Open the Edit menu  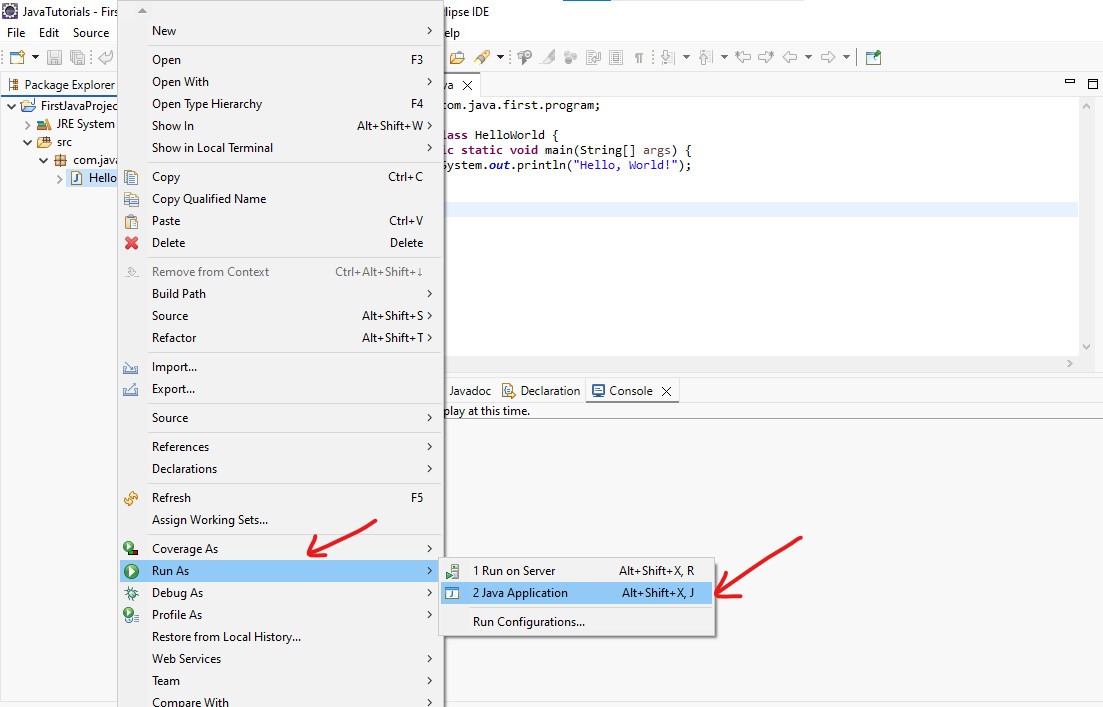click(x=49, y=32)
